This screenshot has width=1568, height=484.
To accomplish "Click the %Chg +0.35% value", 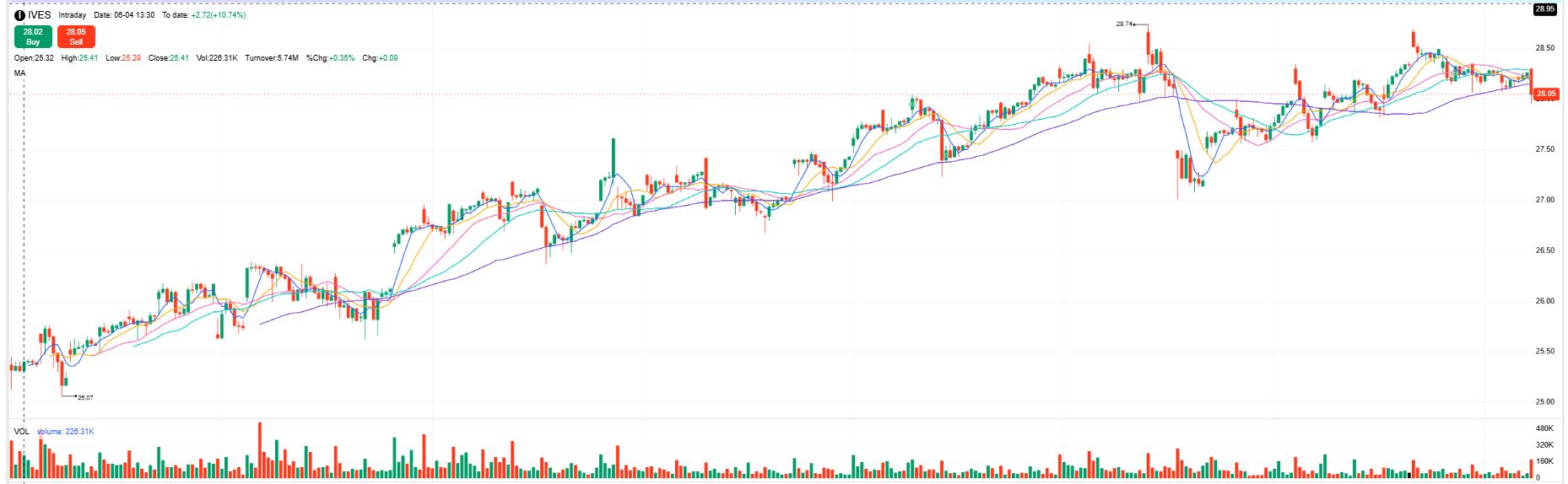I will coord(331,58).
